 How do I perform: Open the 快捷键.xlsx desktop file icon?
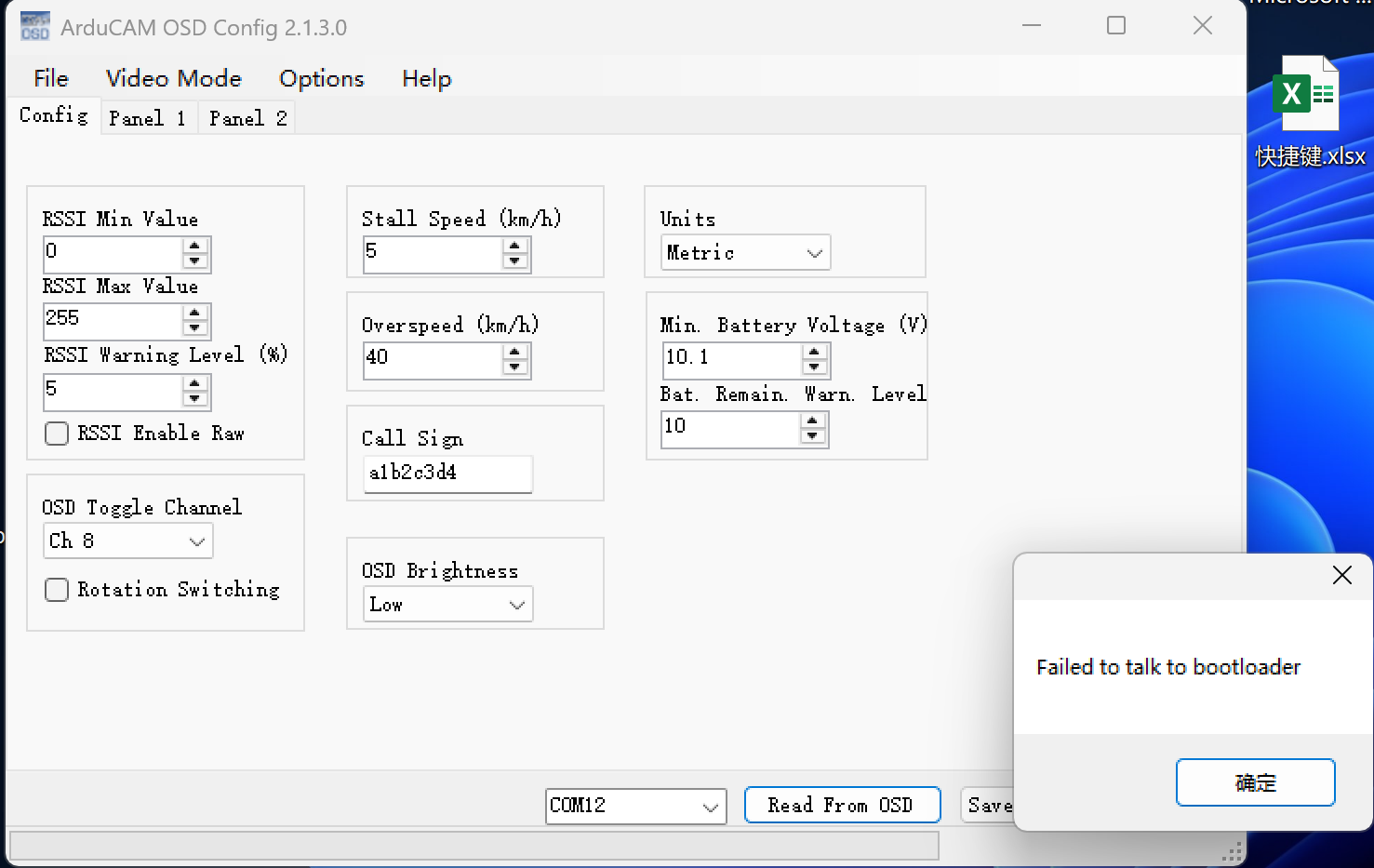(x=1310, y=113)
